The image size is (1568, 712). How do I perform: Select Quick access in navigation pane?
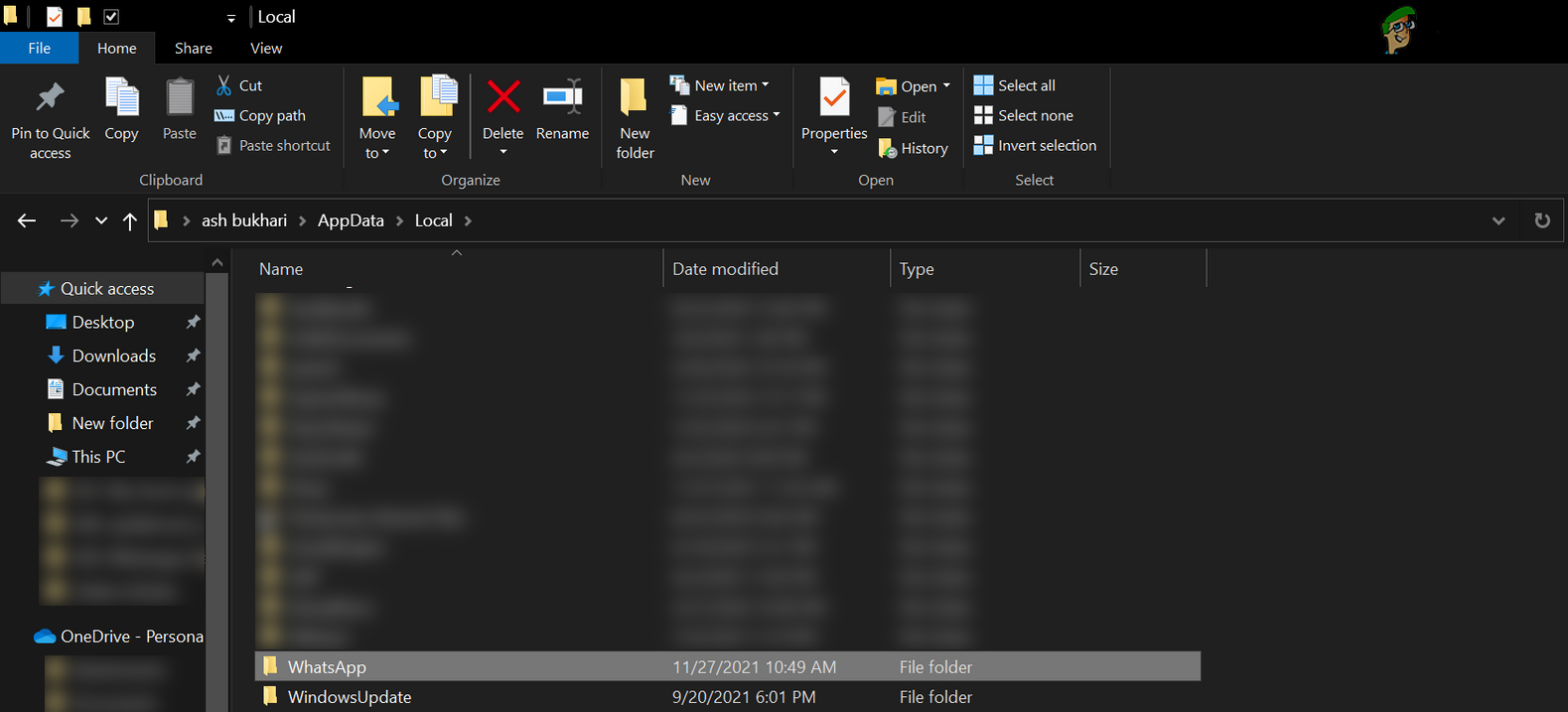(x=102, y=289)
